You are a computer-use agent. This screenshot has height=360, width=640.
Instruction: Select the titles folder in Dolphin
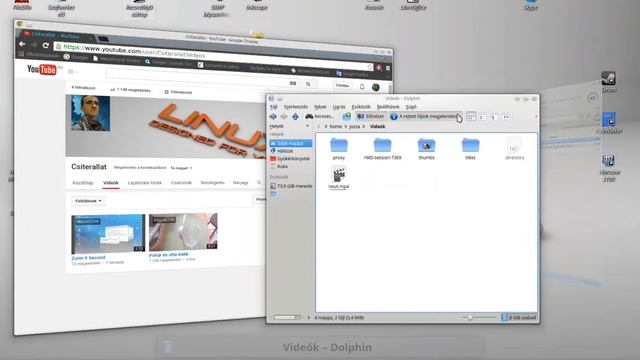(470, 149)
